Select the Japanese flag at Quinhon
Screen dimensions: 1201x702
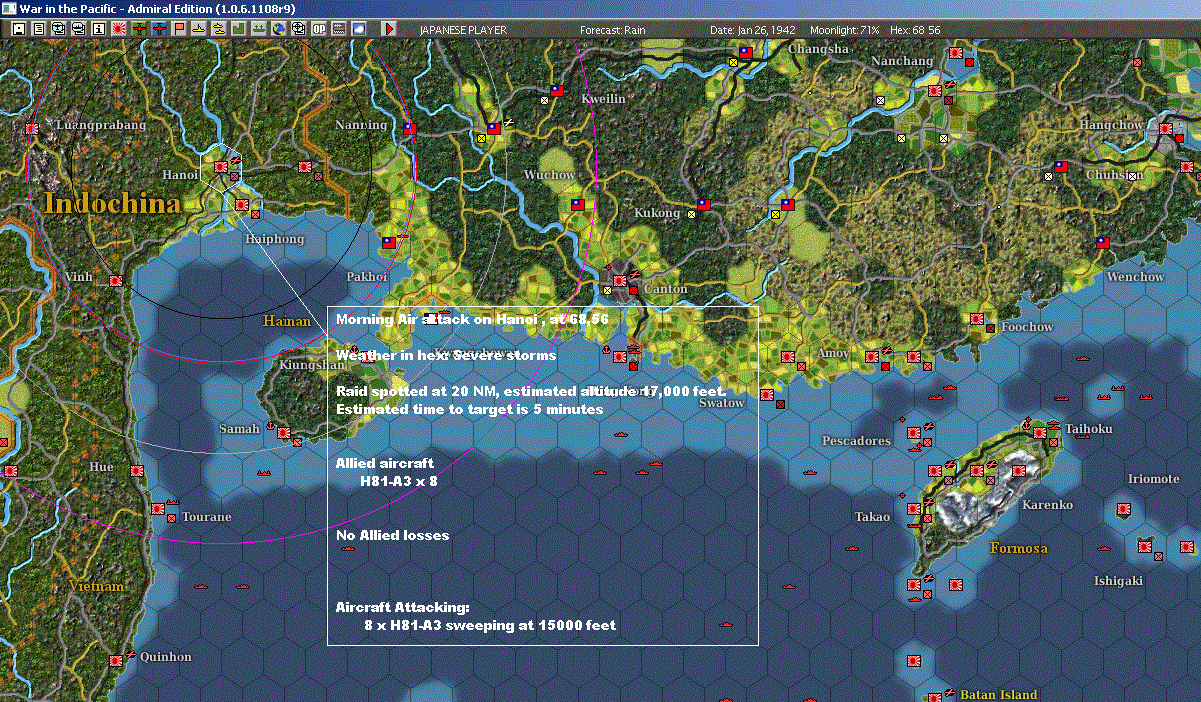(x=116, y=660)
